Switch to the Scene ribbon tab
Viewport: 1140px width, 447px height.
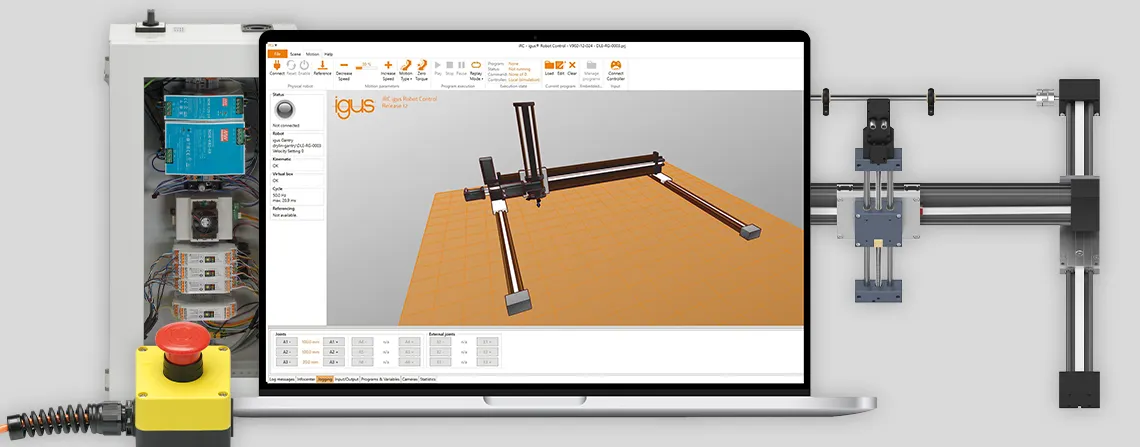coord(295,54)
